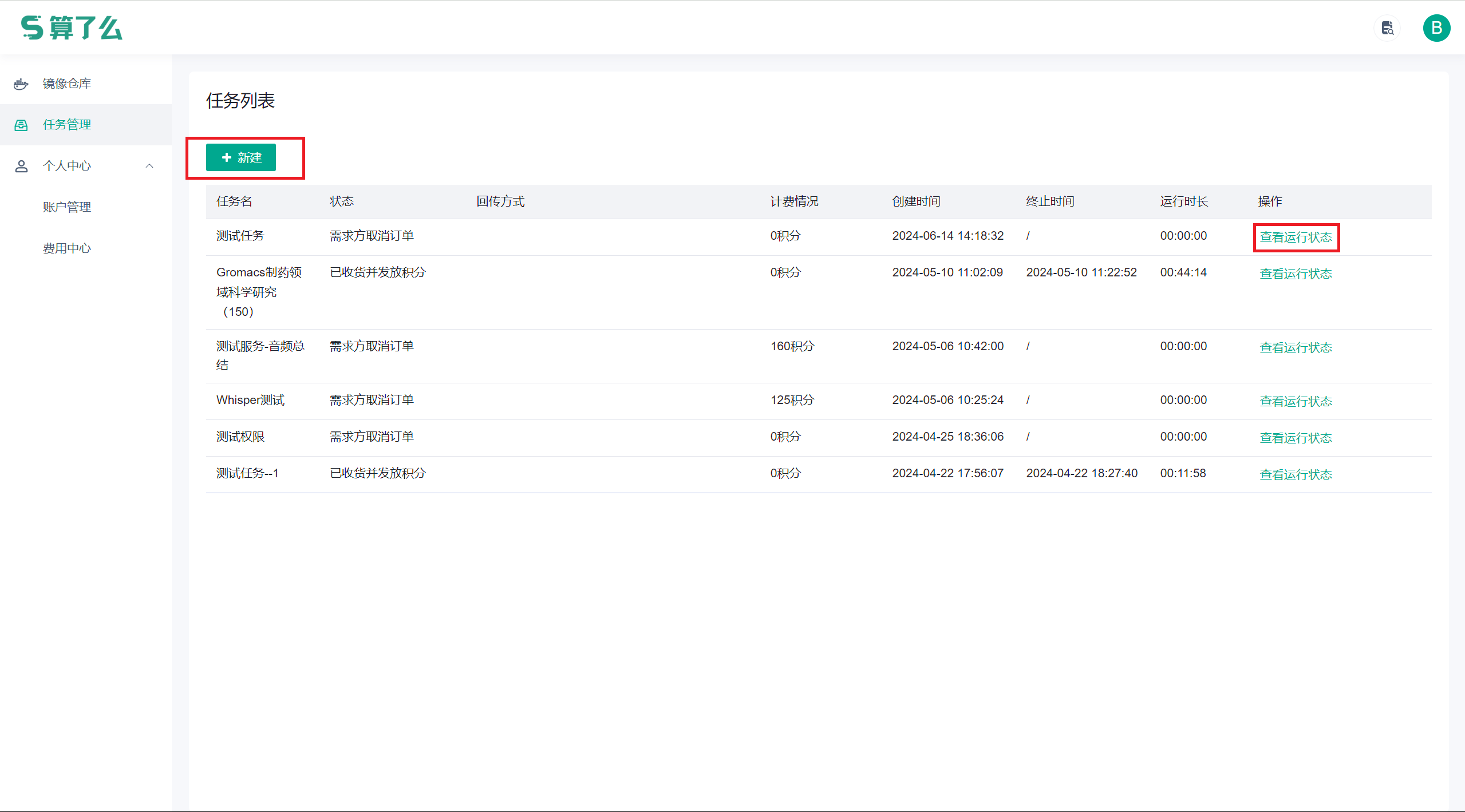Image resolution: width=1465 pixels, height=812 pixels.
Task: Click the 状态 column header
Action: point(342,201)
